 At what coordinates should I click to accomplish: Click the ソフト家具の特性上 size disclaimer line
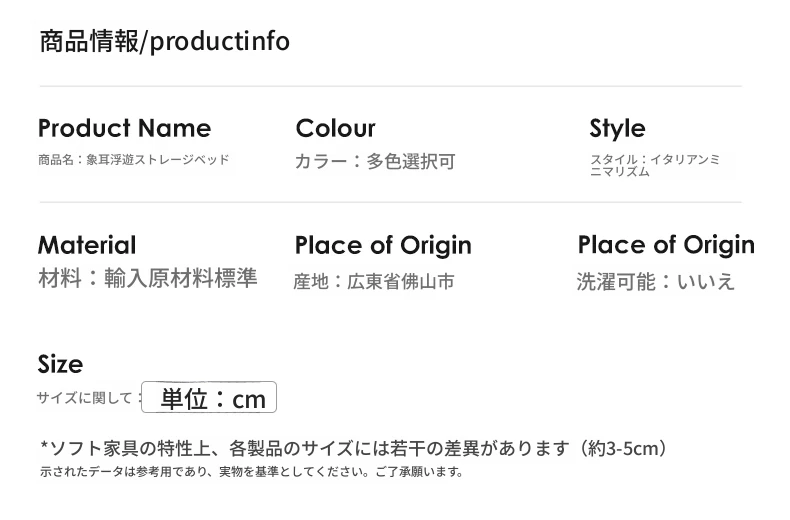[354, 447]
